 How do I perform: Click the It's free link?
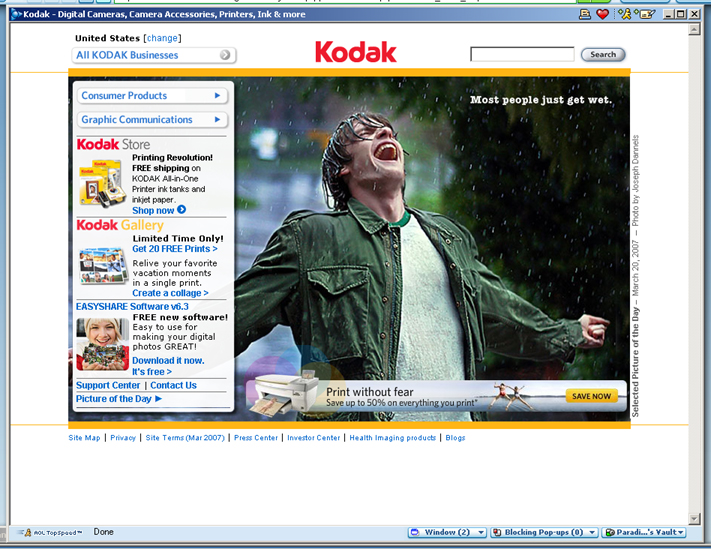pos(152,372)
